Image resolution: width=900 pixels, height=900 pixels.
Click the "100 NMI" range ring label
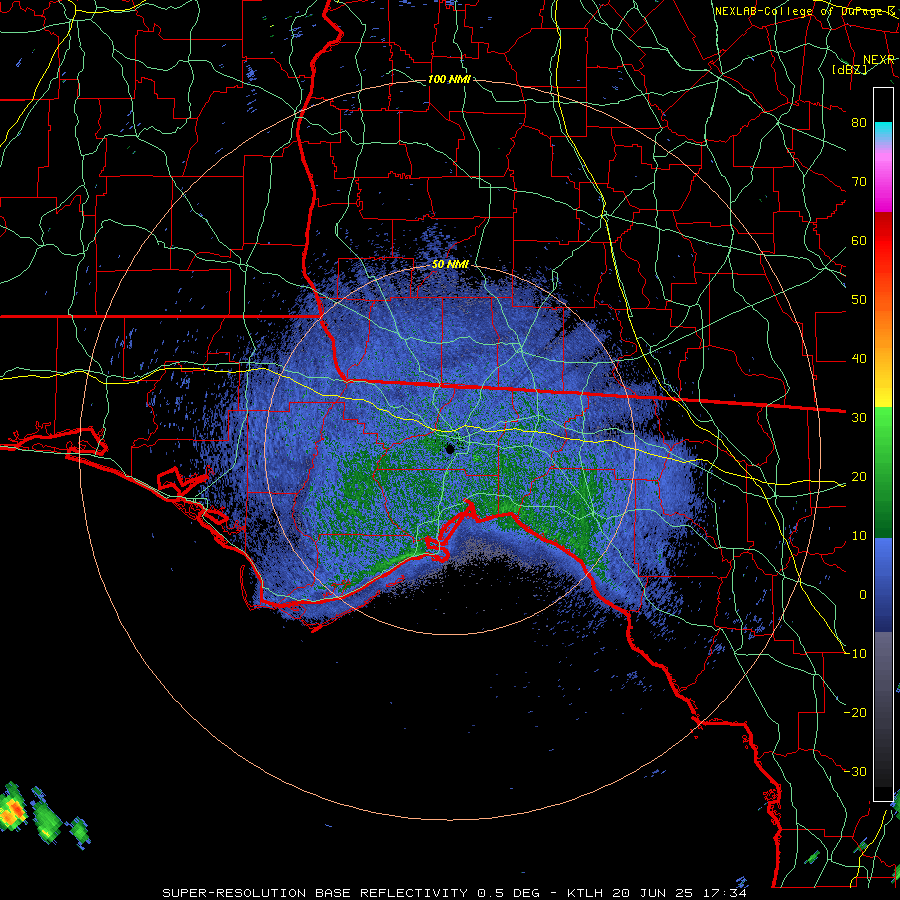click(449, 79)
